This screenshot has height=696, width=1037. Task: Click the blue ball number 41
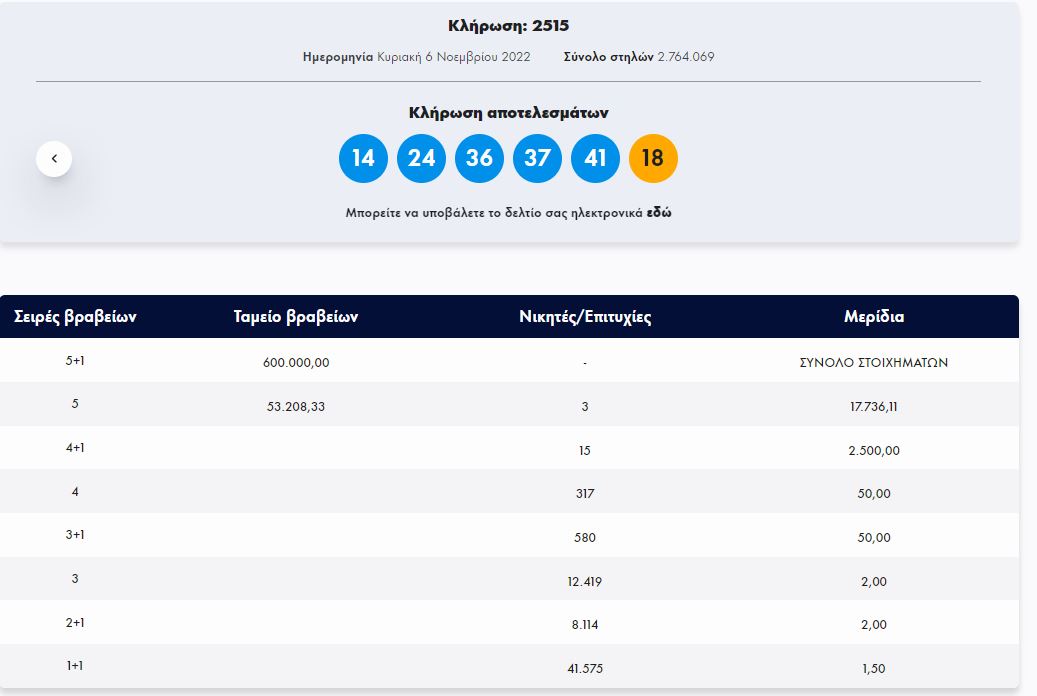595,159
